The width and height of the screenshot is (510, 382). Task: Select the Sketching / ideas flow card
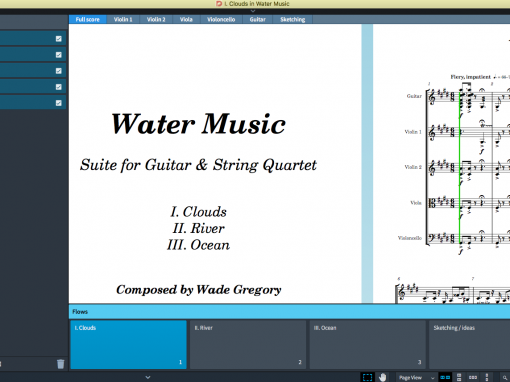pyautogui.click(x=470, y=344)
